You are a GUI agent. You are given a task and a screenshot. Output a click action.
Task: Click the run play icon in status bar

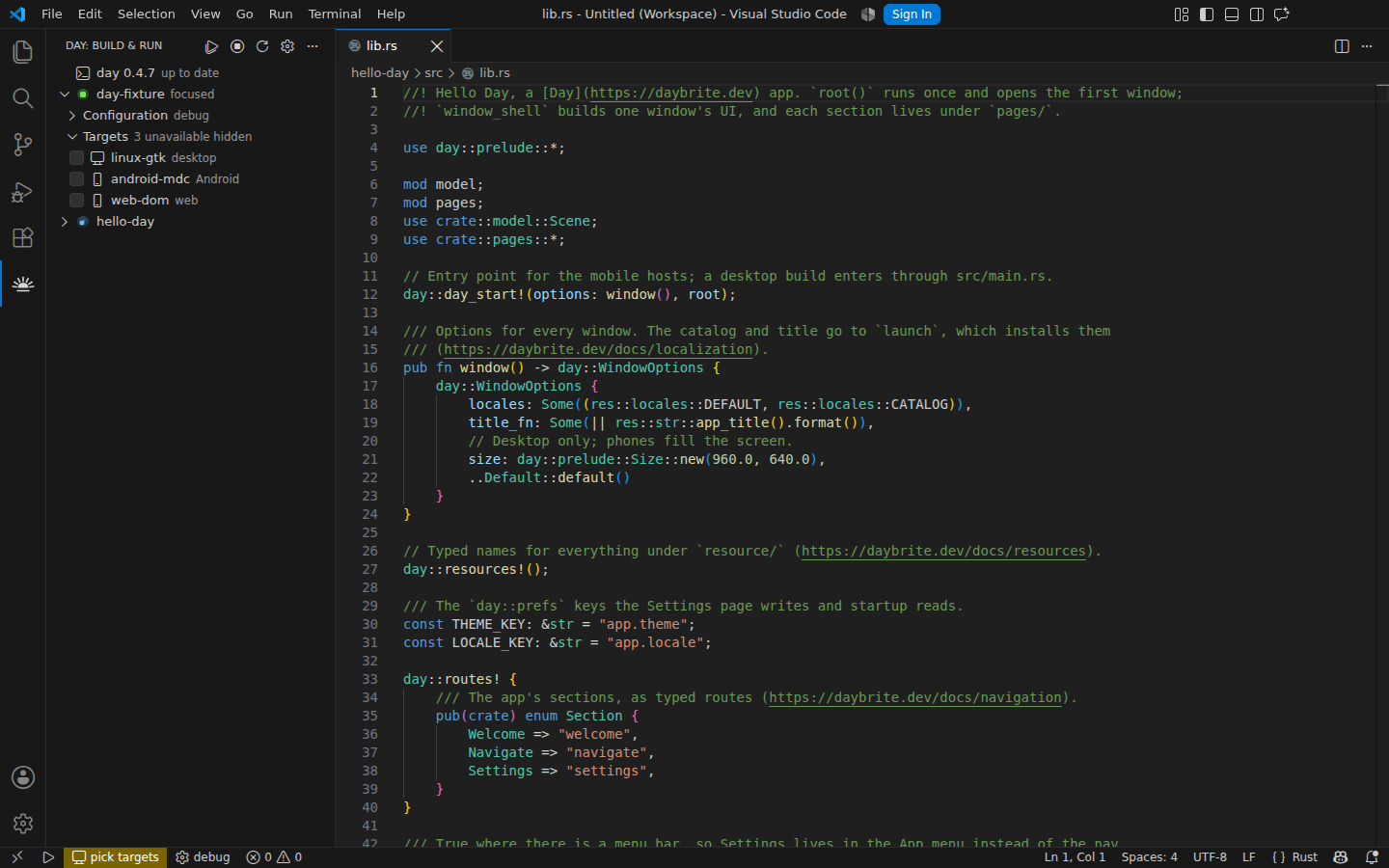tap(48, 857)
